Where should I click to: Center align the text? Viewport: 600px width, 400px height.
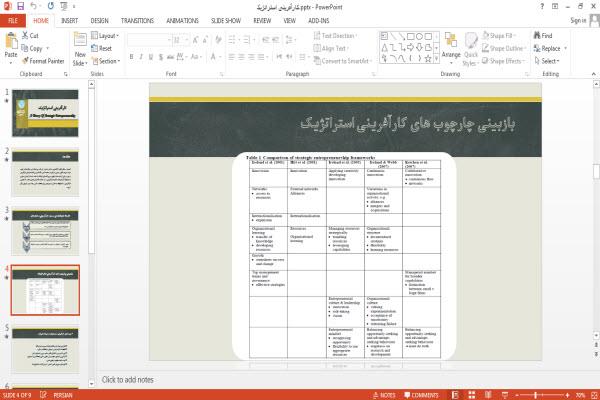(x=241, y=57)
